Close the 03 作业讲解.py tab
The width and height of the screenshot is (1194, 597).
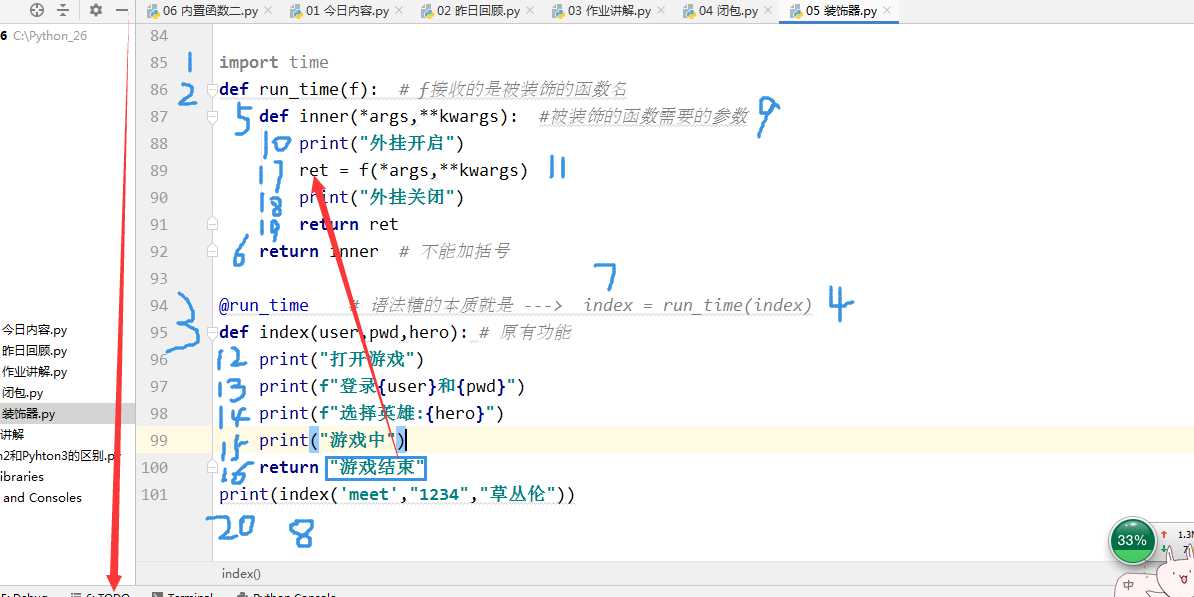click(x=662, y=11)
